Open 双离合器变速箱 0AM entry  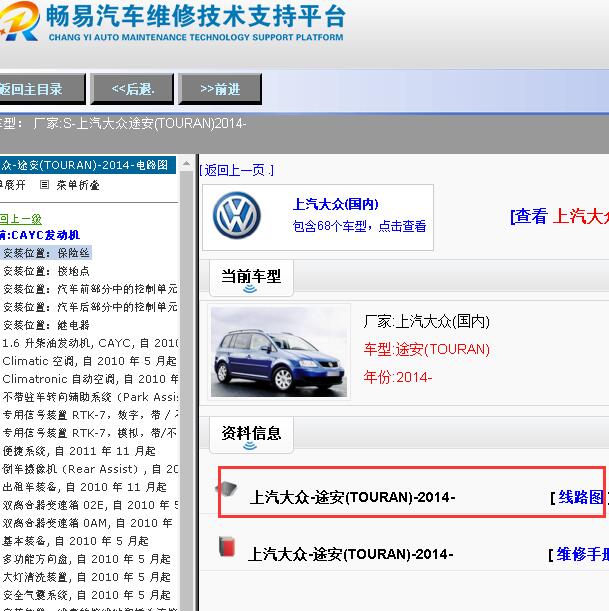coord(87,523)
